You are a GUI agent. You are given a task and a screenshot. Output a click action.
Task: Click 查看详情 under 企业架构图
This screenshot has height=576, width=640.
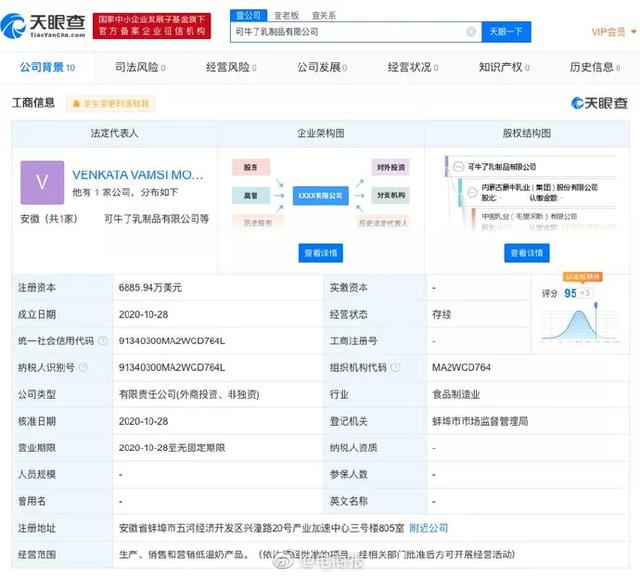319,253
